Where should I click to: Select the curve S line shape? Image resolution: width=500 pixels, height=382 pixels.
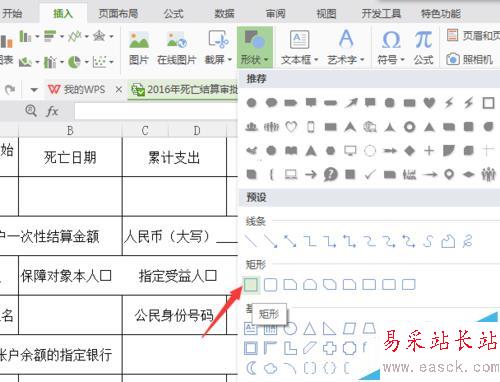coord(429,241)
